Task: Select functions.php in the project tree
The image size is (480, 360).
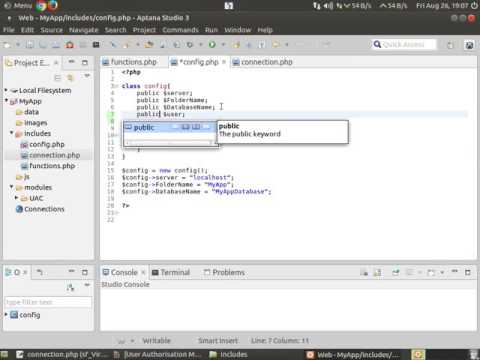Action: click(48, 166)
